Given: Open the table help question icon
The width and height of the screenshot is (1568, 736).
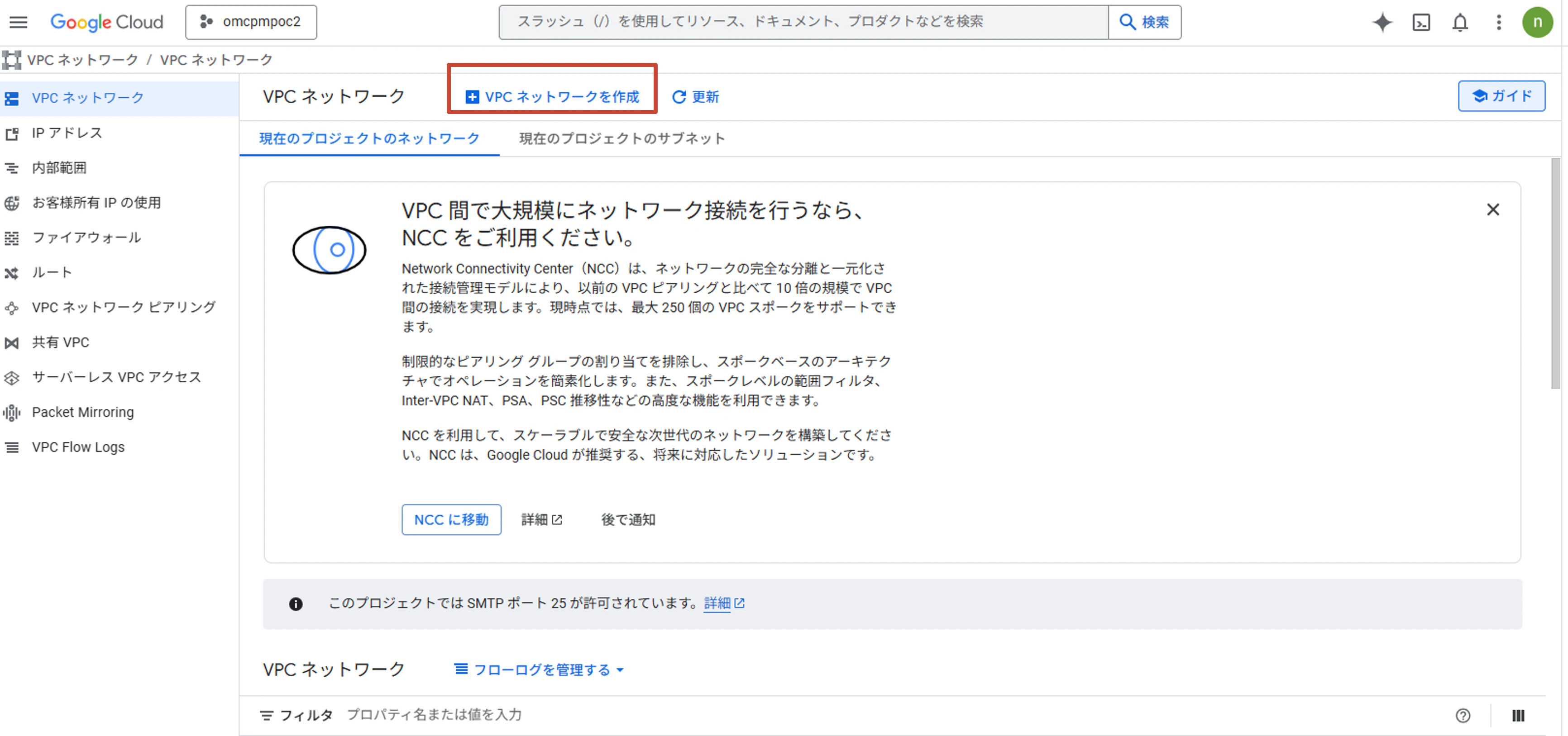Looking at the screenshot, I should (1463, 715).
